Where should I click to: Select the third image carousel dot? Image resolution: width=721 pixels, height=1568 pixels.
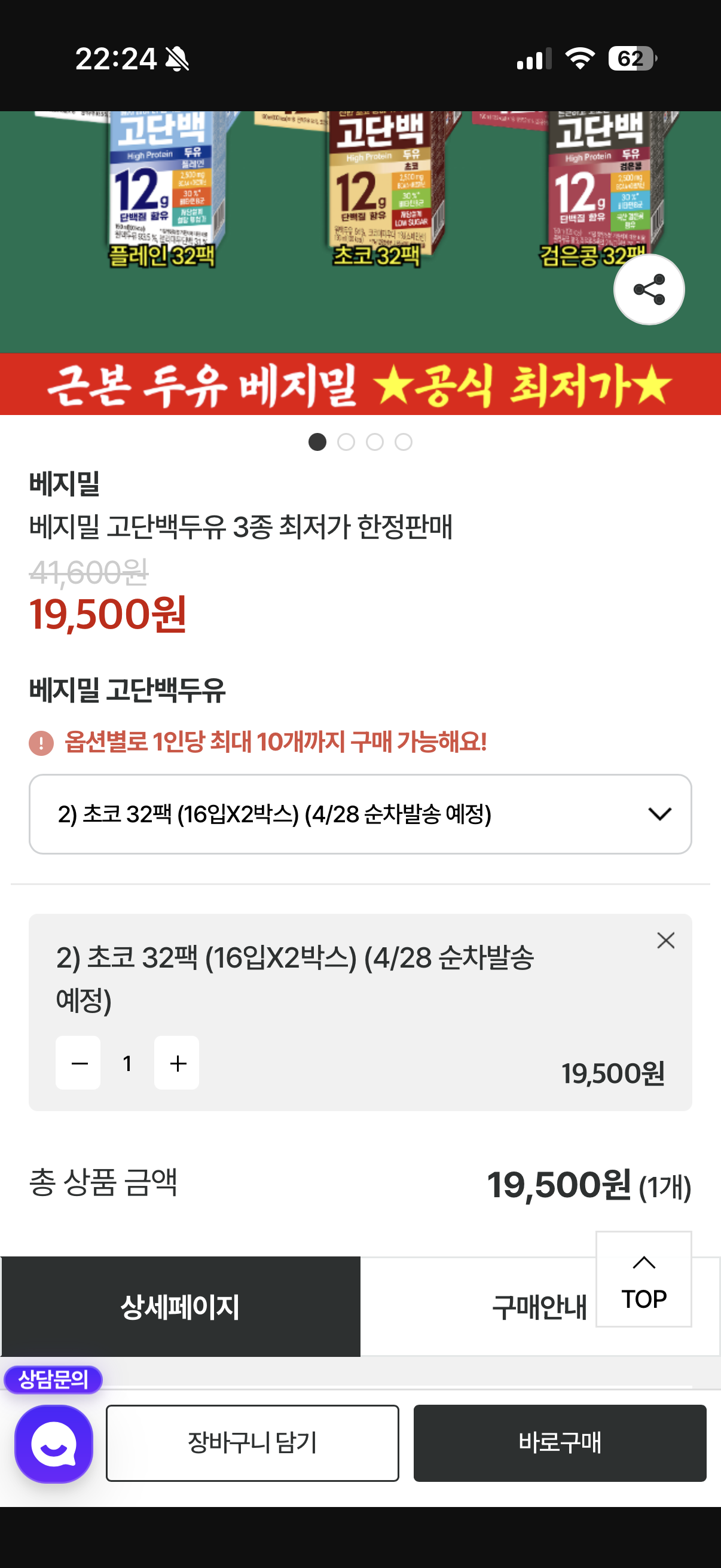[x=375, y=442]
